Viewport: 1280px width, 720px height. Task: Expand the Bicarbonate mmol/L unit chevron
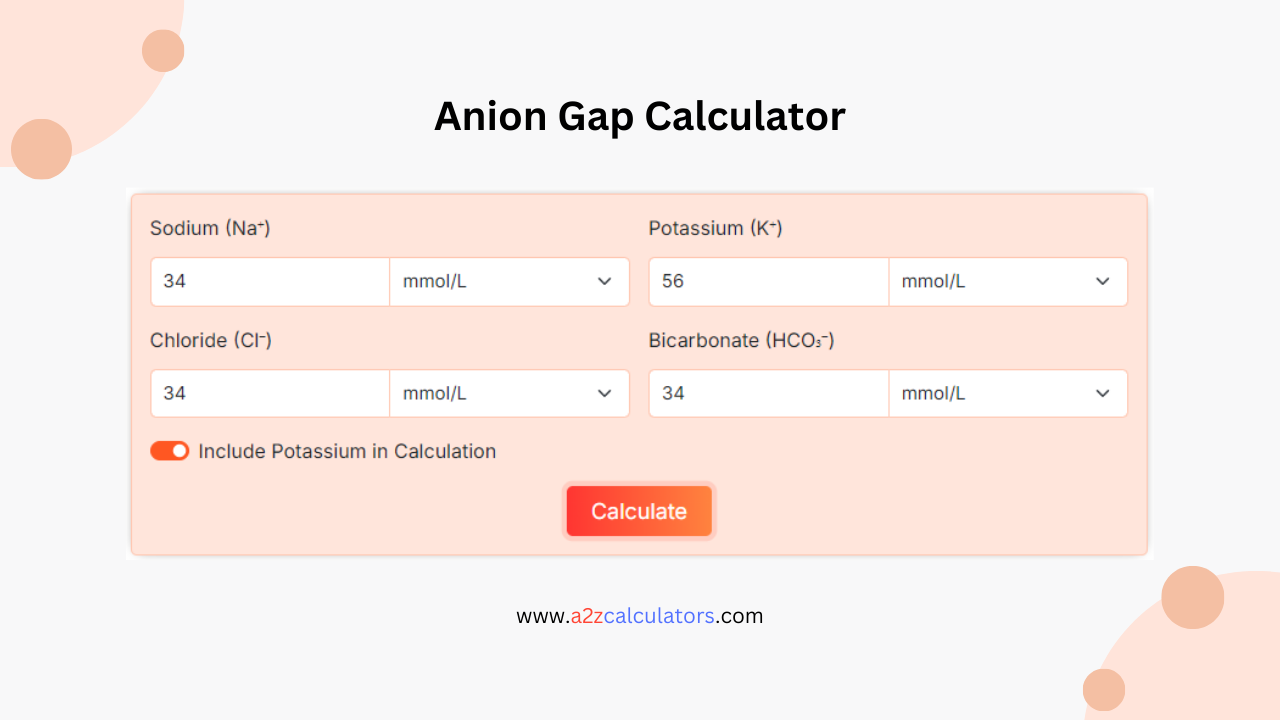coord(1102,393)
